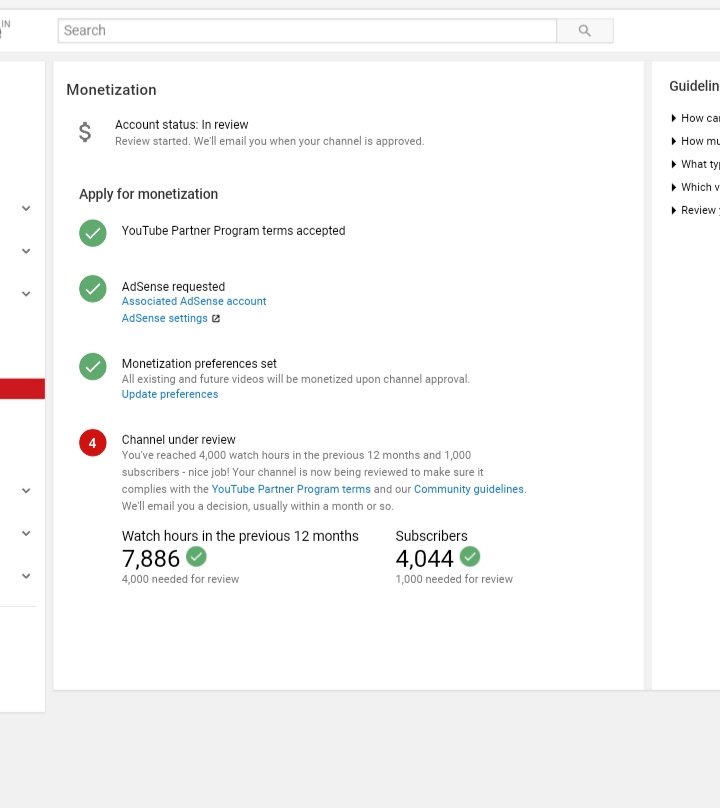Click 'Monetization preferences set' text
This screenshot has width=720, height=808.
(x=199, y=364)
